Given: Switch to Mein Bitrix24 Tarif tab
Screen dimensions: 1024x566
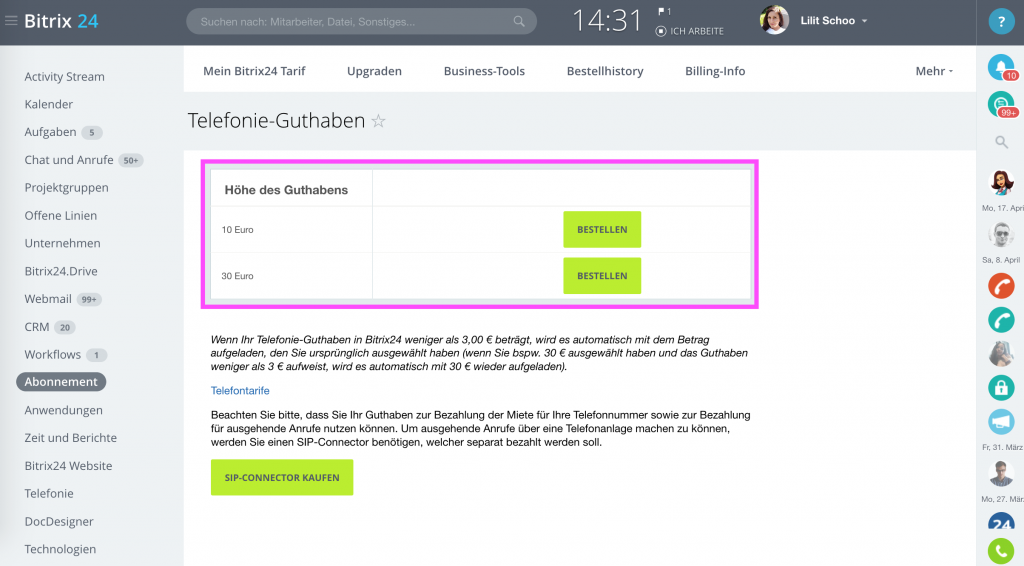Looking at the screenshot, I should (x=254, y=71).
